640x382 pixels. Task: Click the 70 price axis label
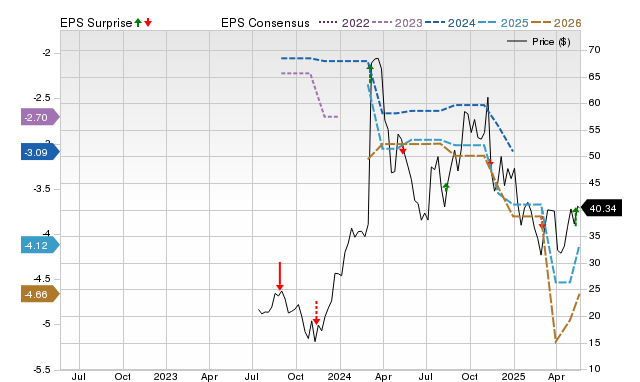click(594, 50)
